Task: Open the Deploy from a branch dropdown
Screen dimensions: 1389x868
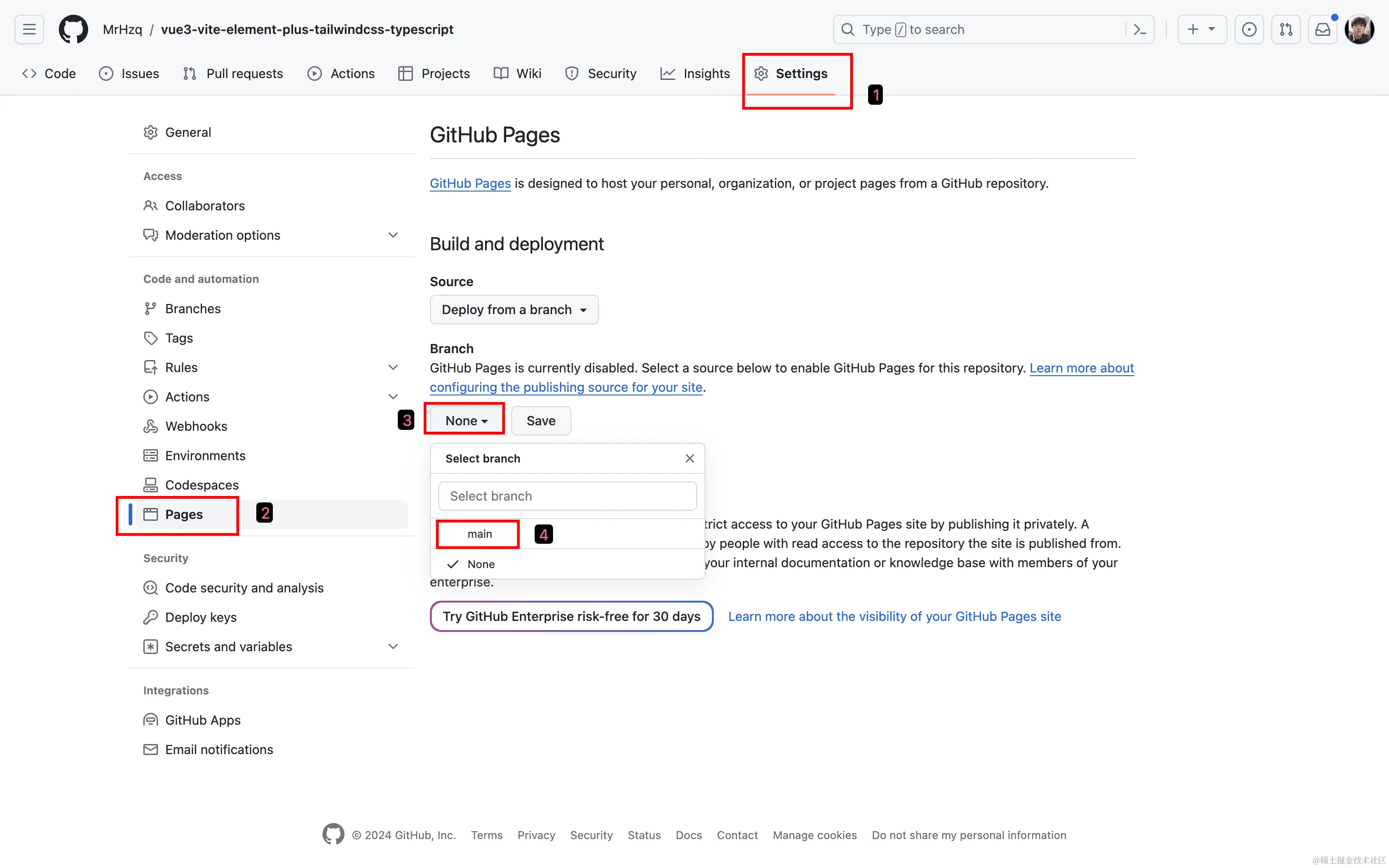Action: pyautogui.click(x=514, y=310)
